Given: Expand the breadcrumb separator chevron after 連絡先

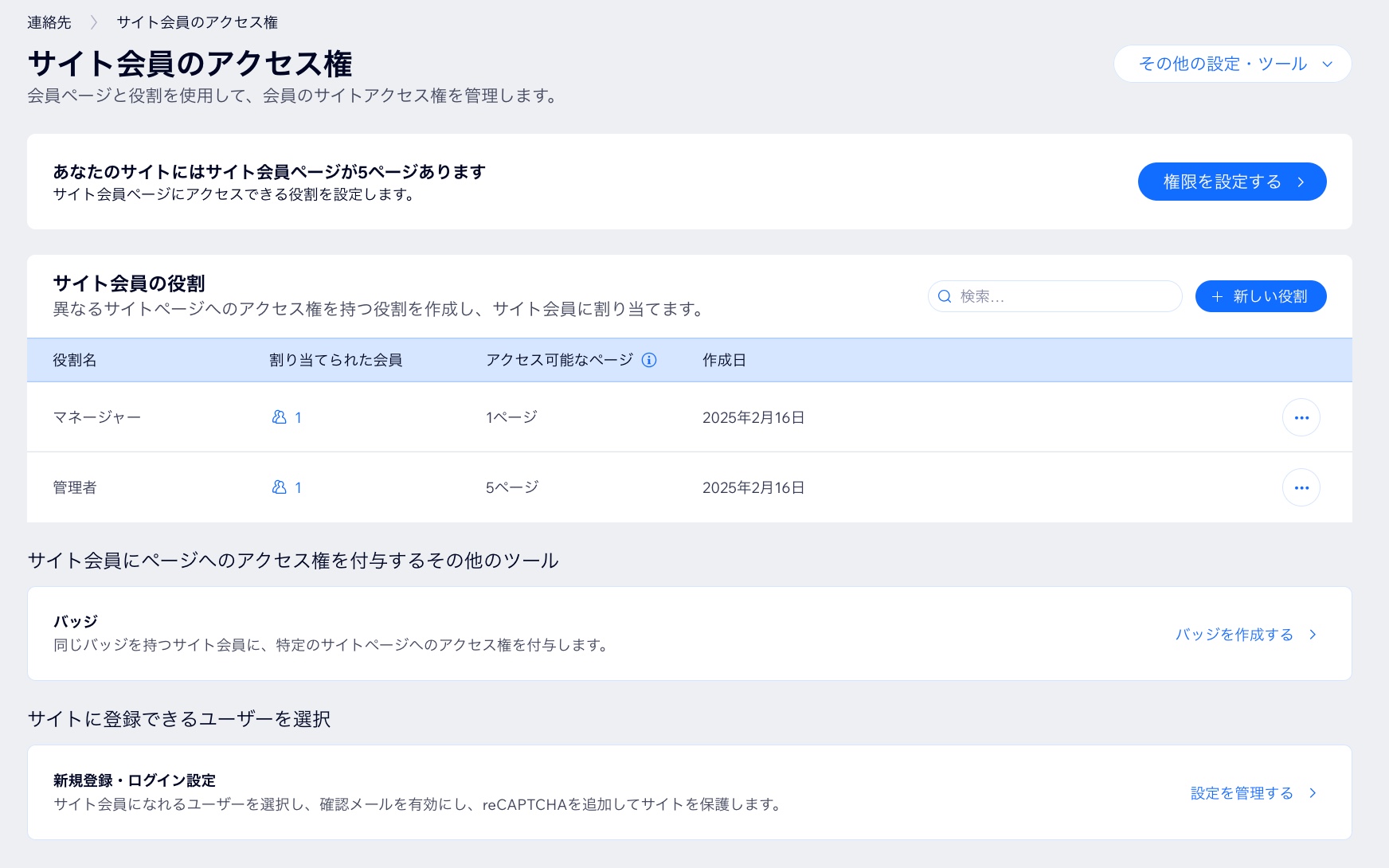Looking at the screenshot, I should tap(96, 22).
